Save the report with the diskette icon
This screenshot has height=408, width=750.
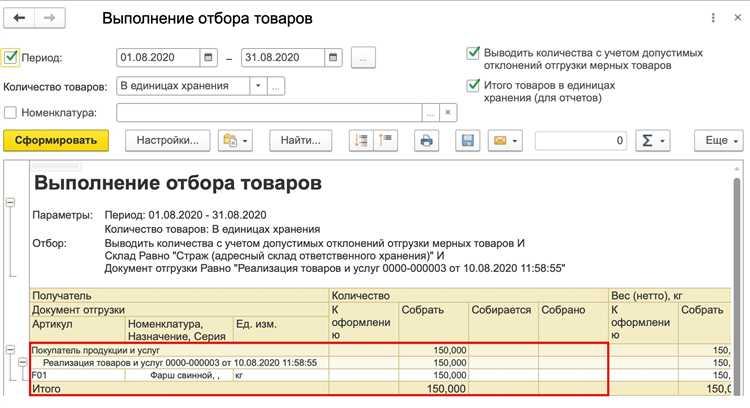point(467,141)
